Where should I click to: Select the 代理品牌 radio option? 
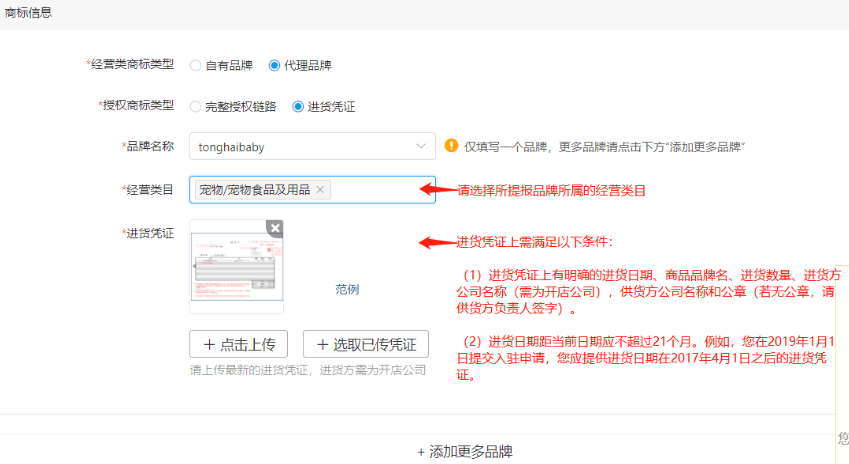point(275,66)
